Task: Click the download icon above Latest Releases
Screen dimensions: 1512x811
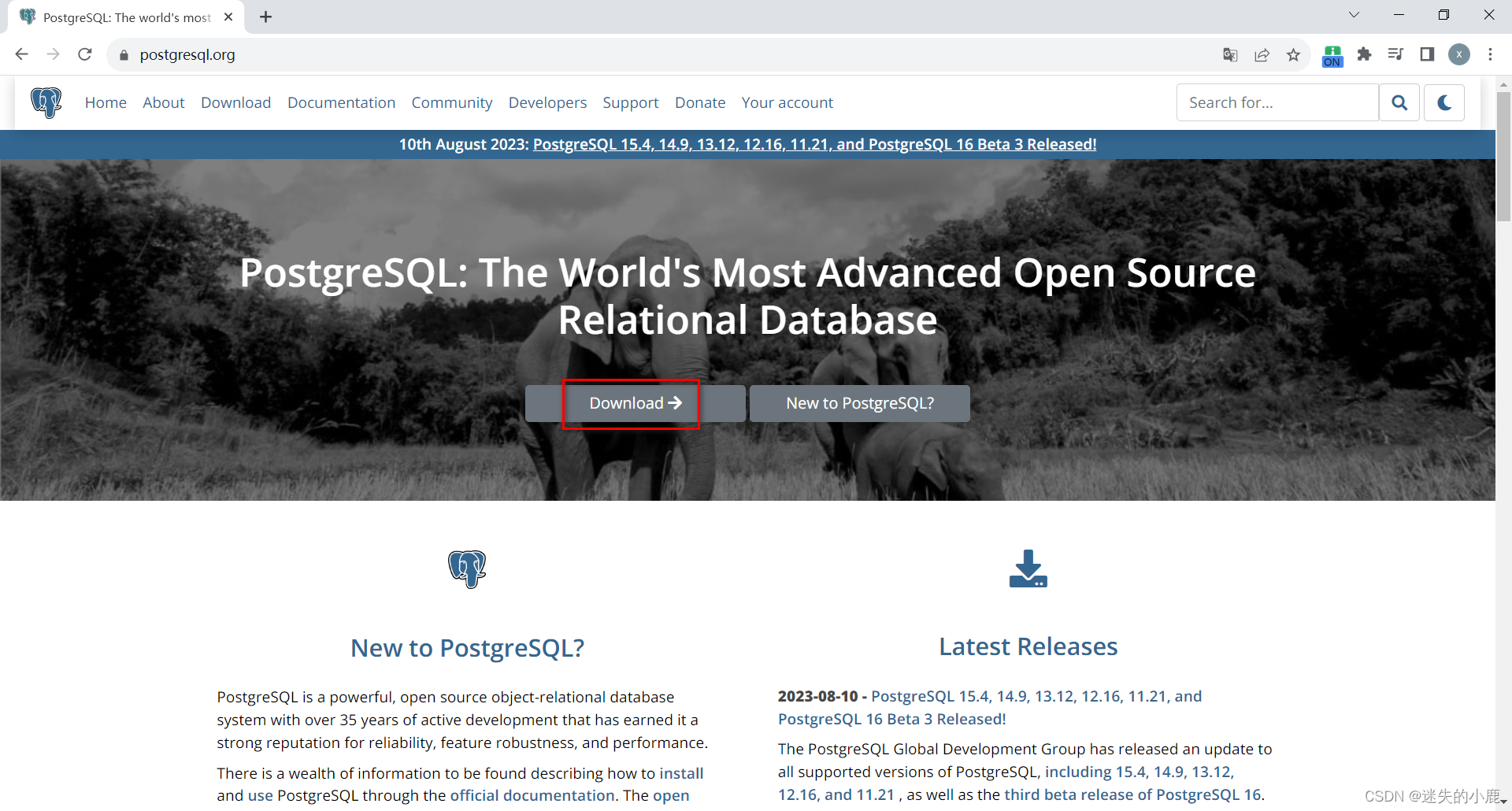Action: [1028, 568]
